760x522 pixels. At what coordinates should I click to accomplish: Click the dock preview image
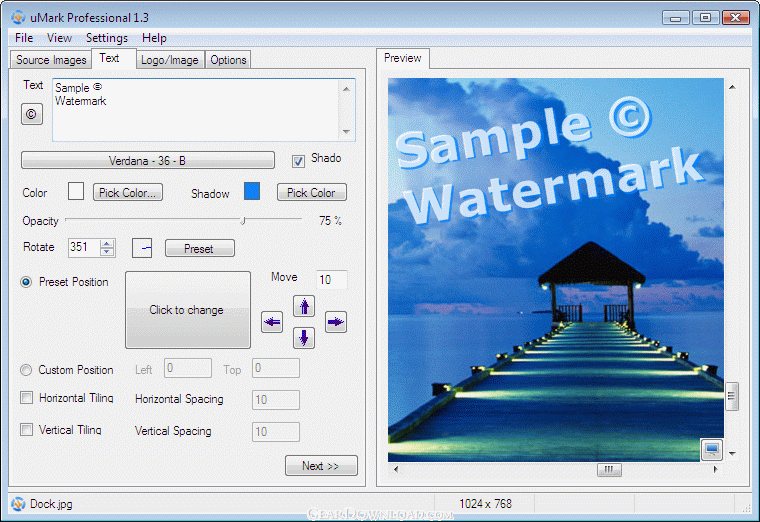(556, 269)
